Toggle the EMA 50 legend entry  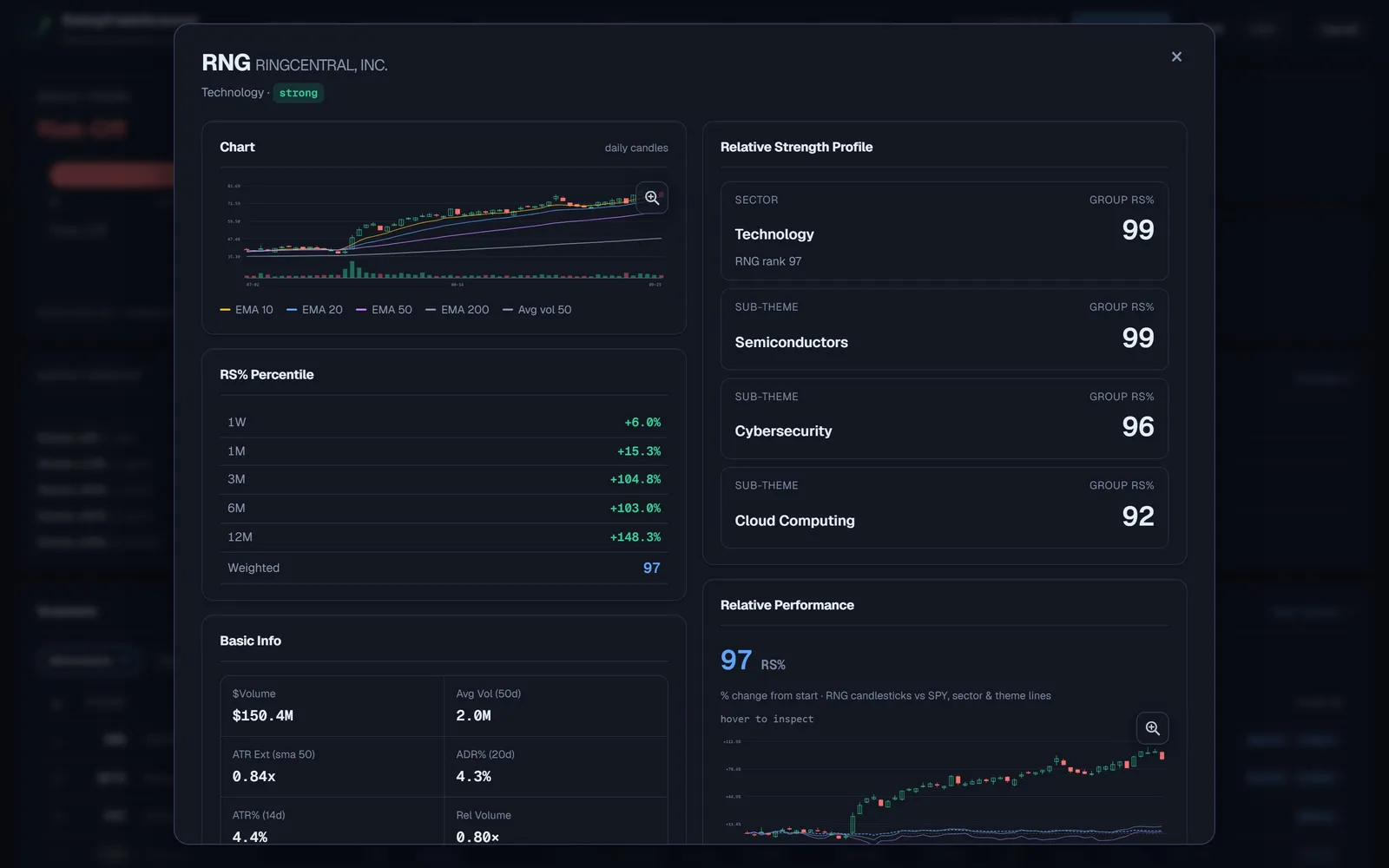tap(384, 310)
